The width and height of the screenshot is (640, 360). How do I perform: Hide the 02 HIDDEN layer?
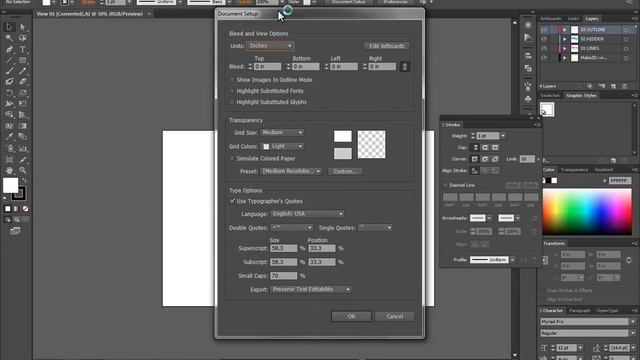[x=544, y=39]
